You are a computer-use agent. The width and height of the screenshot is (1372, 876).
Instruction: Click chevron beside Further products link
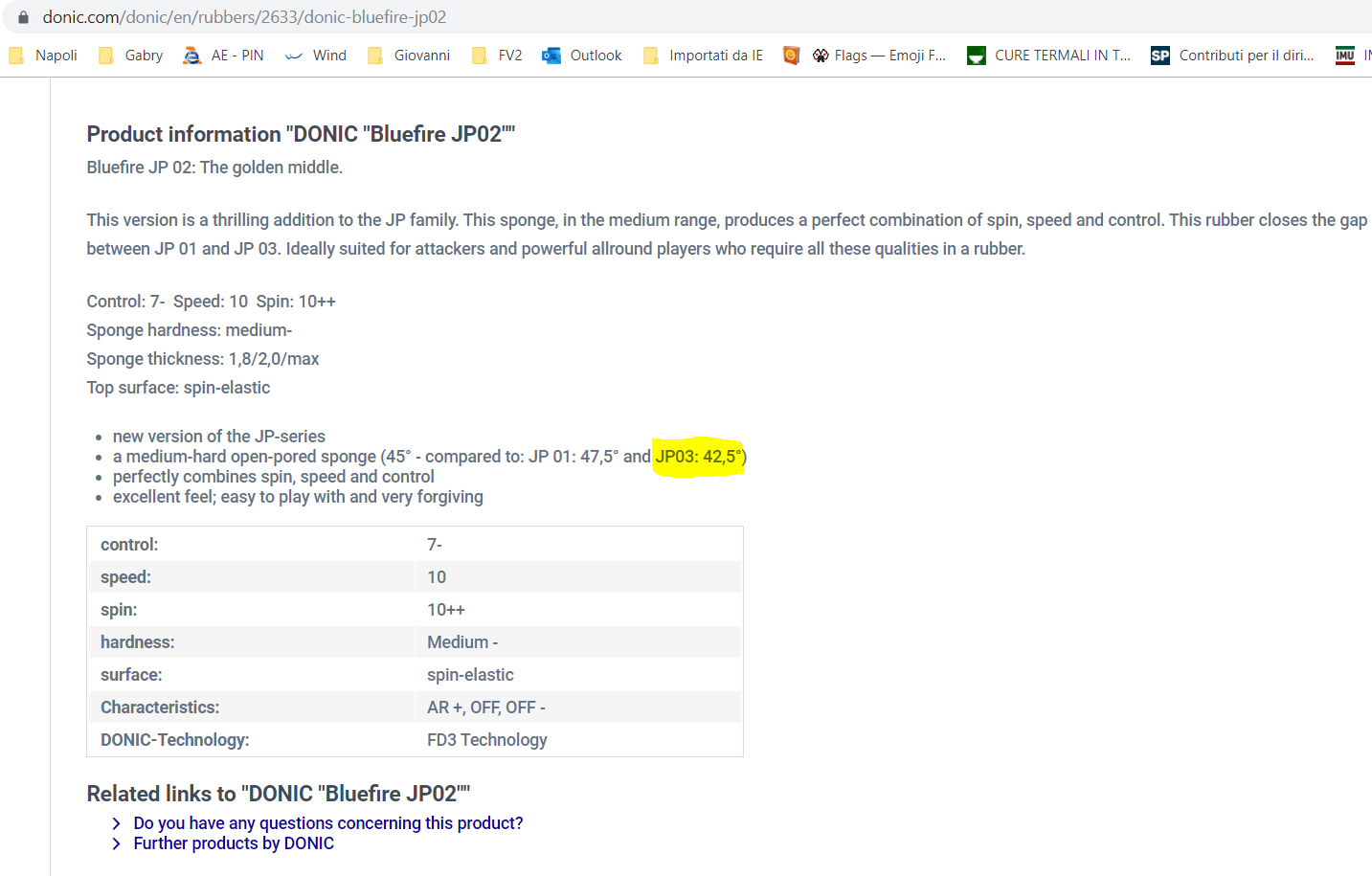coord(117,843)
